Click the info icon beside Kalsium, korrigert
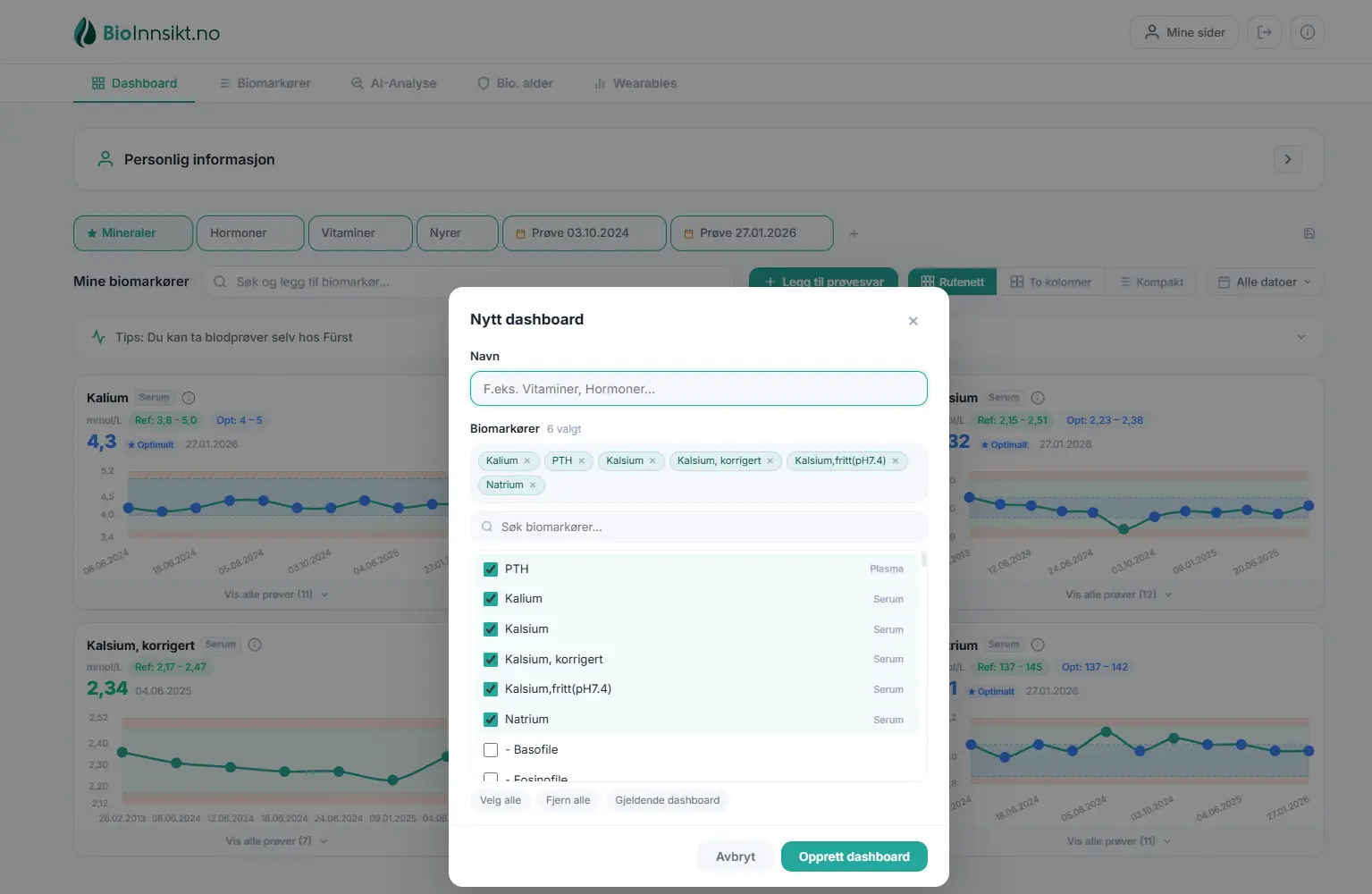Viewport: 1372px width, 894px height. click(x=255, y=645)
